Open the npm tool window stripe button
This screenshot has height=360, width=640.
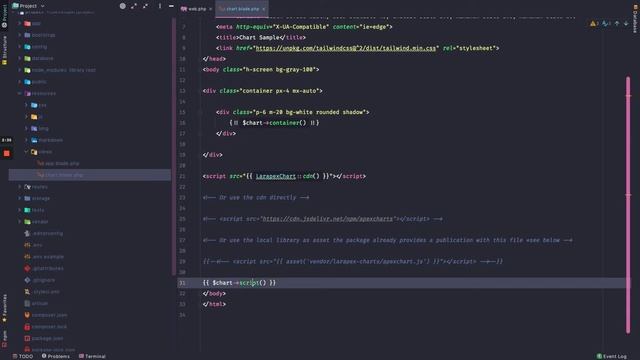4,339
